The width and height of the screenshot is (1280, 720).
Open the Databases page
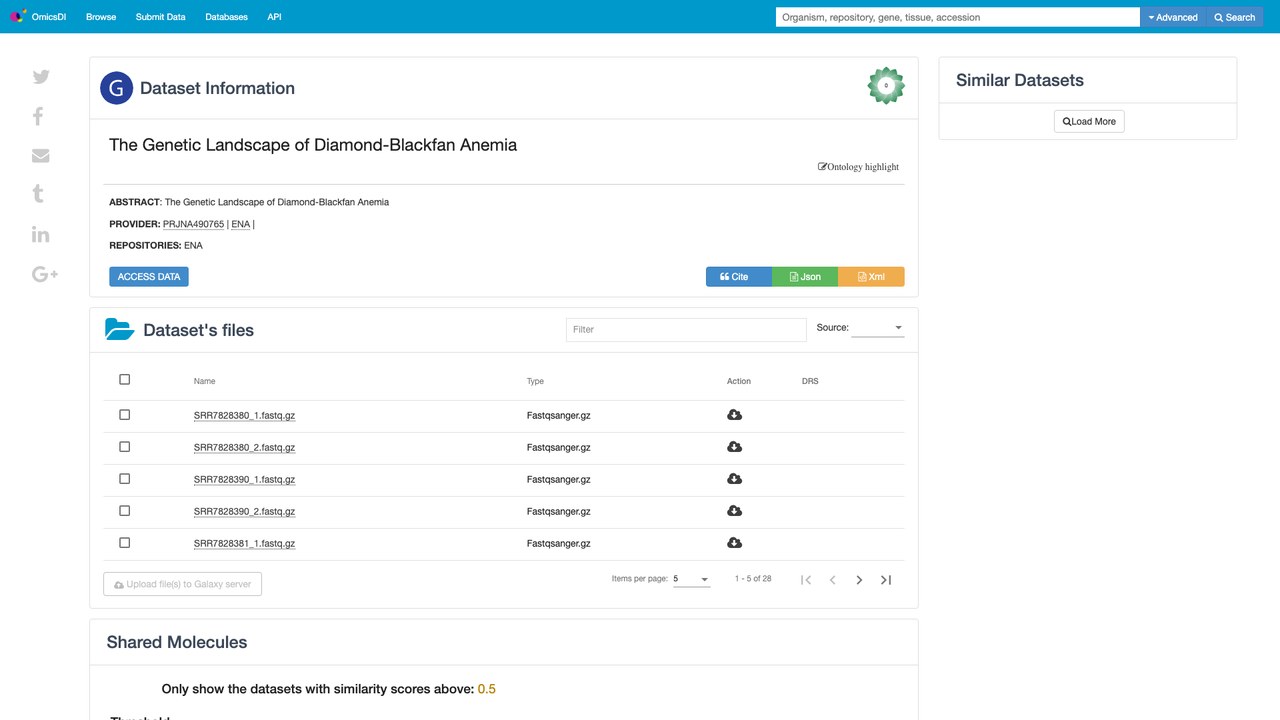point(226,17)
